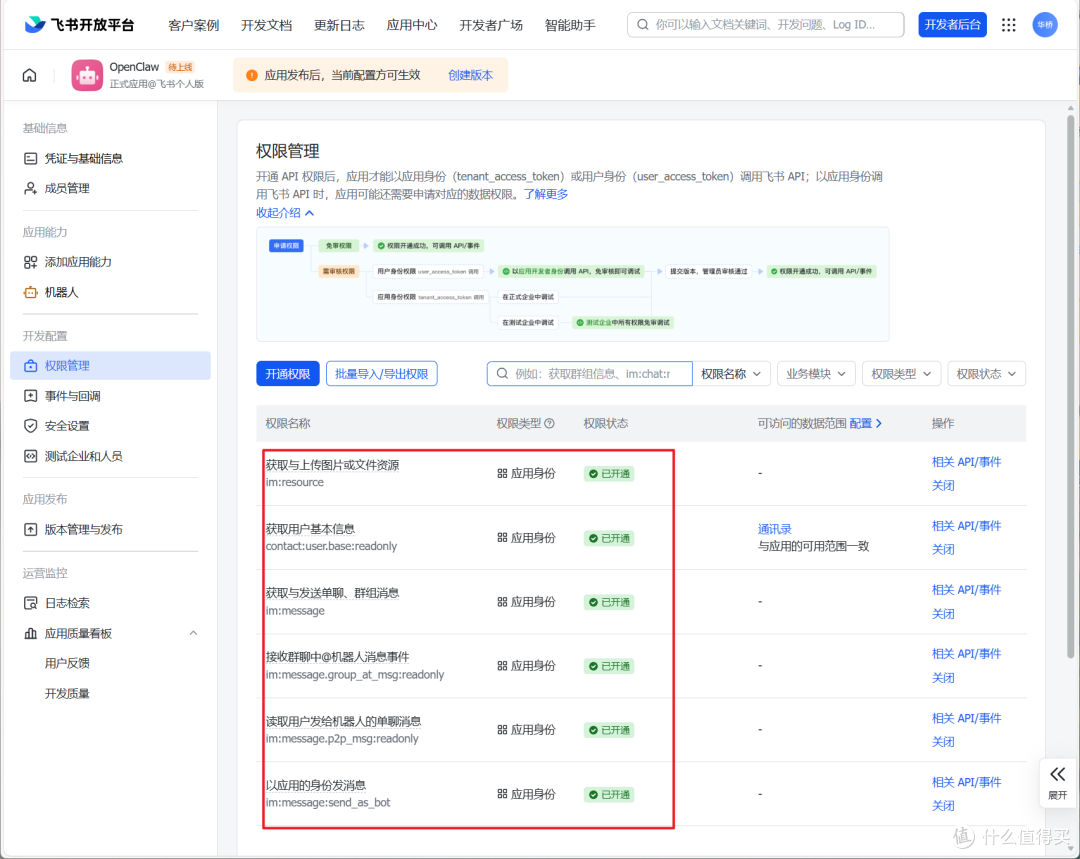Screen dimensions: 1080x859
Task: Click the page vertical scrollbar
Action: pos(1070,386)
